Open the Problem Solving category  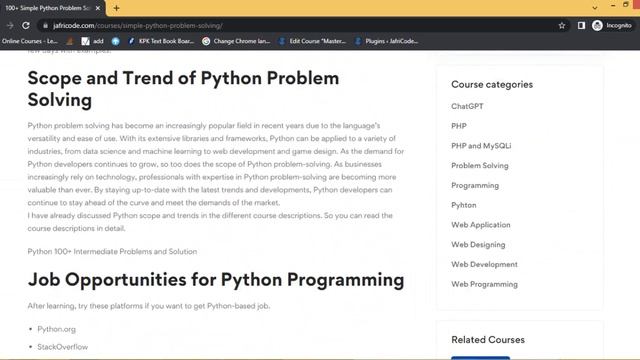[480, 165]
